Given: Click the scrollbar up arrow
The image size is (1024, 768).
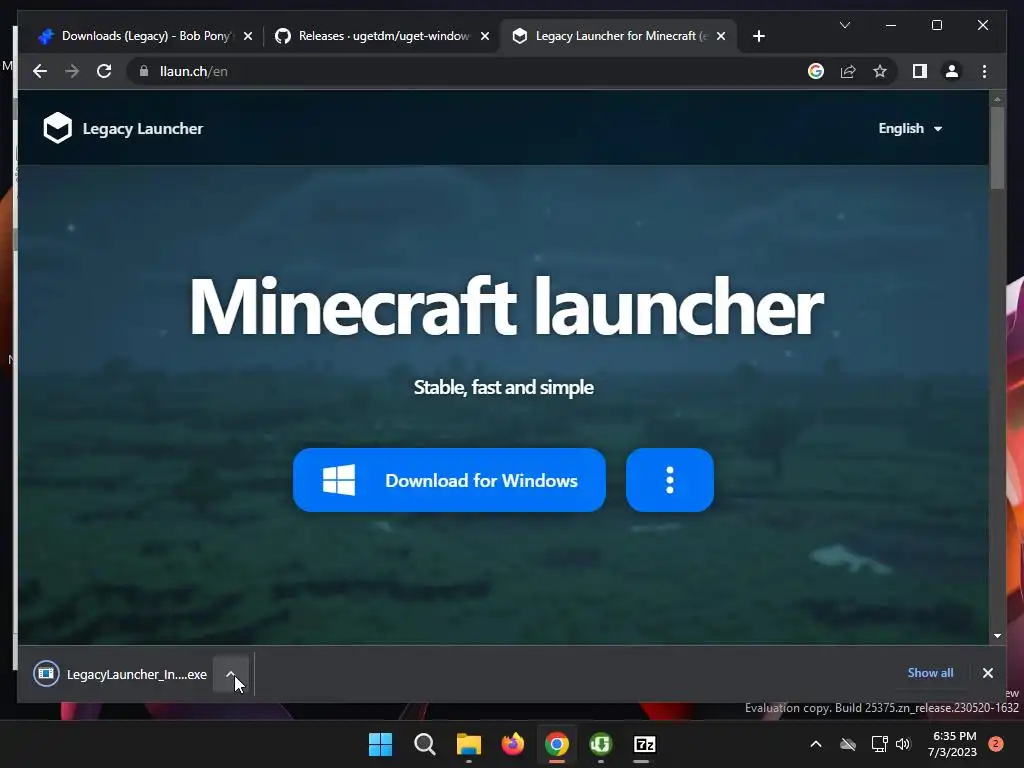Looking at the screenshot, I should (x=997, y=99).
